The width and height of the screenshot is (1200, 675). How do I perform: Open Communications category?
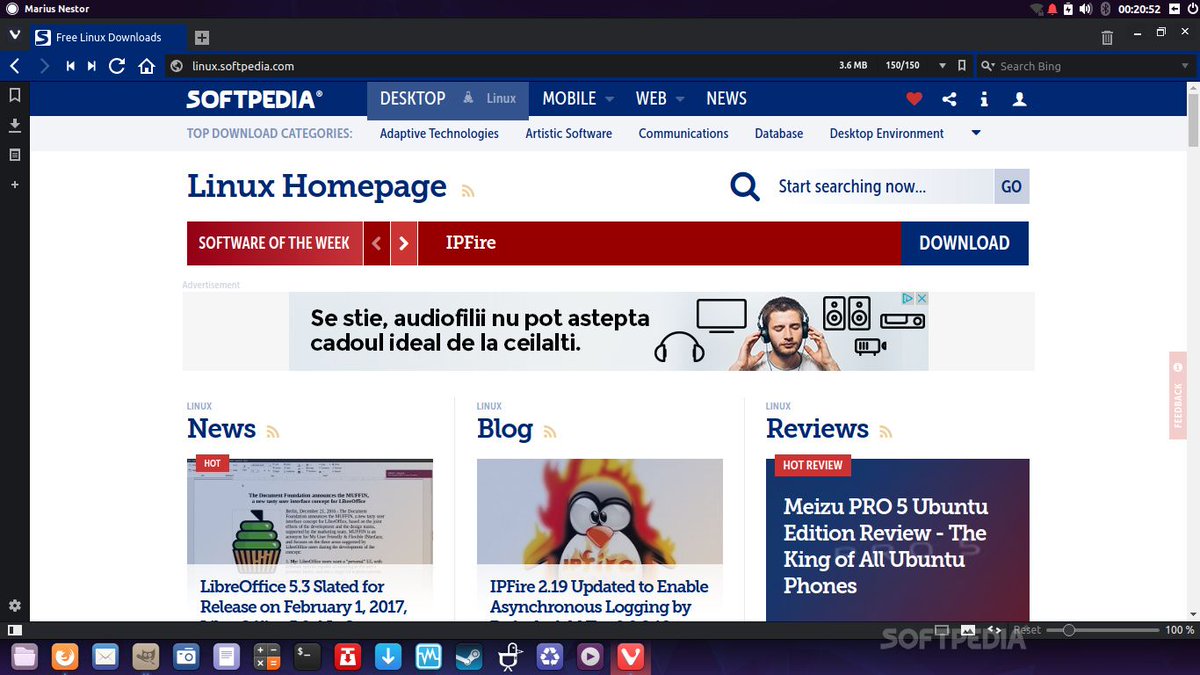[x=684, y=133]
